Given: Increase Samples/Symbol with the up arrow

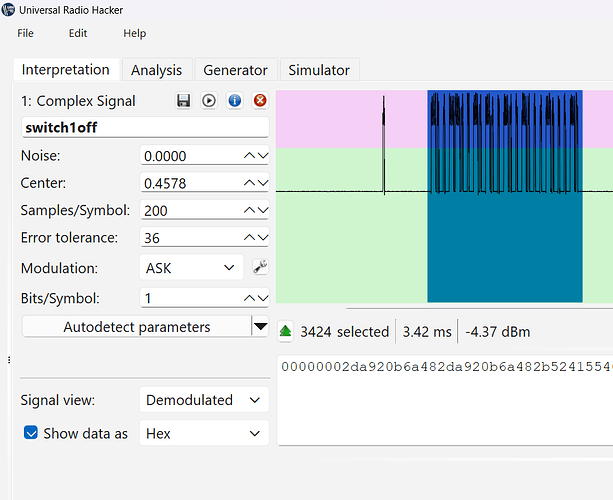Looking at the screenshot, I should tap(249, 210).
